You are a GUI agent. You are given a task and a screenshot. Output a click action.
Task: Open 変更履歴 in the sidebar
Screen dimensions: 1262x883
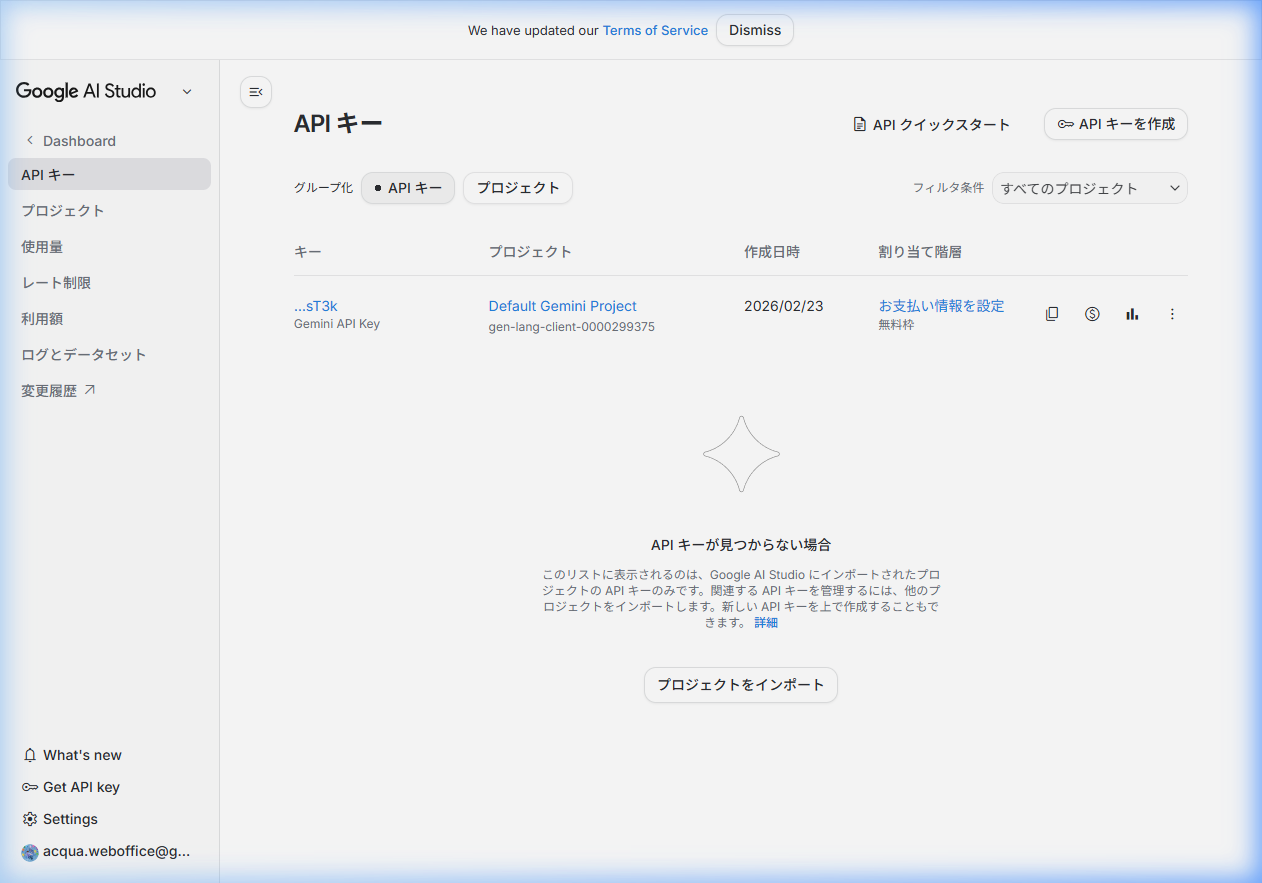110,390
